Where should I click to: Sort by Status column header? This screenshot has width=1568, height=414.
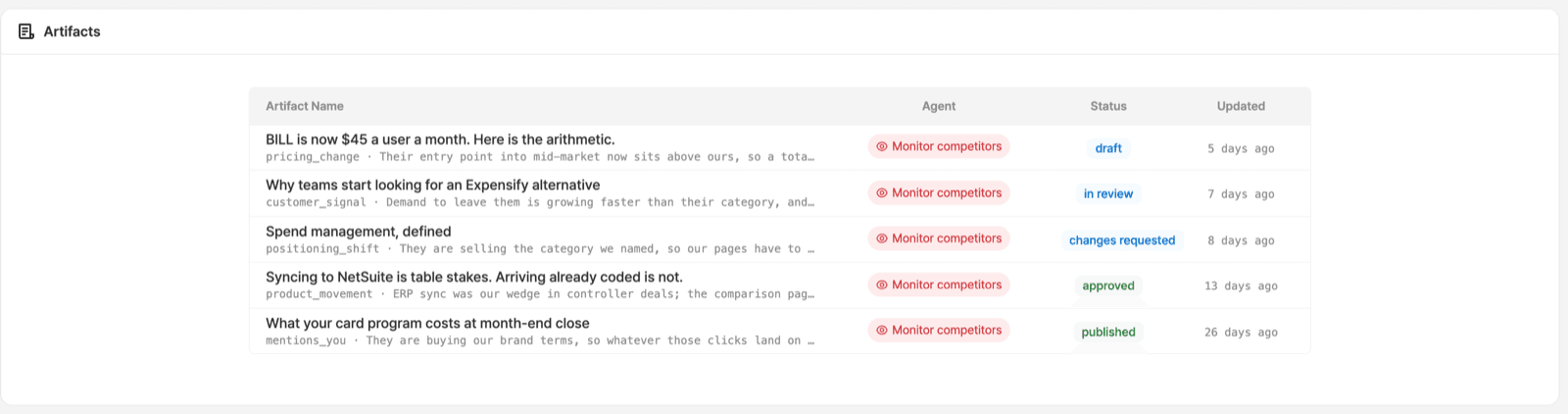click(x=1108, y=106)
